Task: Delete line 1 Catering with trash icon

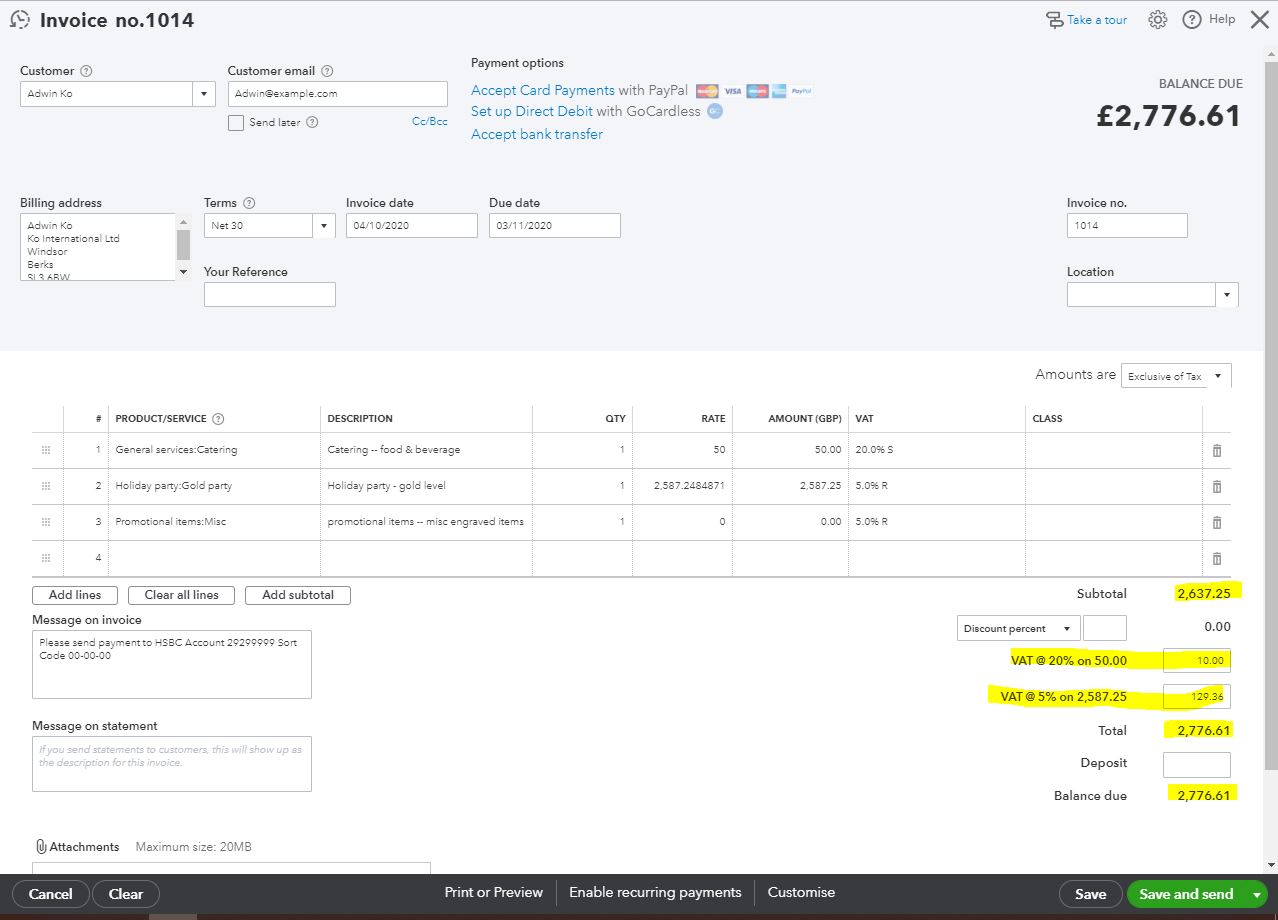Action: click(1217, 451)
